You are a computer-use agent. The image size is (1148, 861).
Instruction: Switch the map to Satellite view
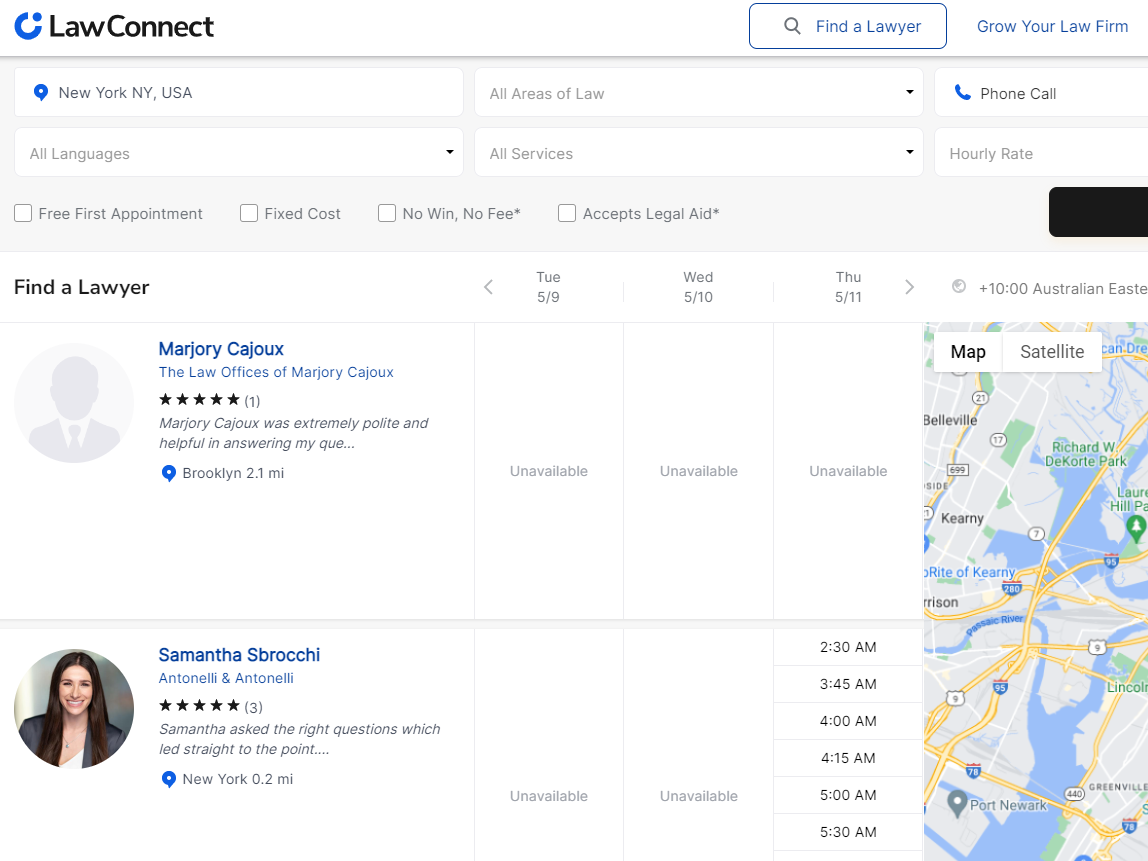pos(1052,351)
